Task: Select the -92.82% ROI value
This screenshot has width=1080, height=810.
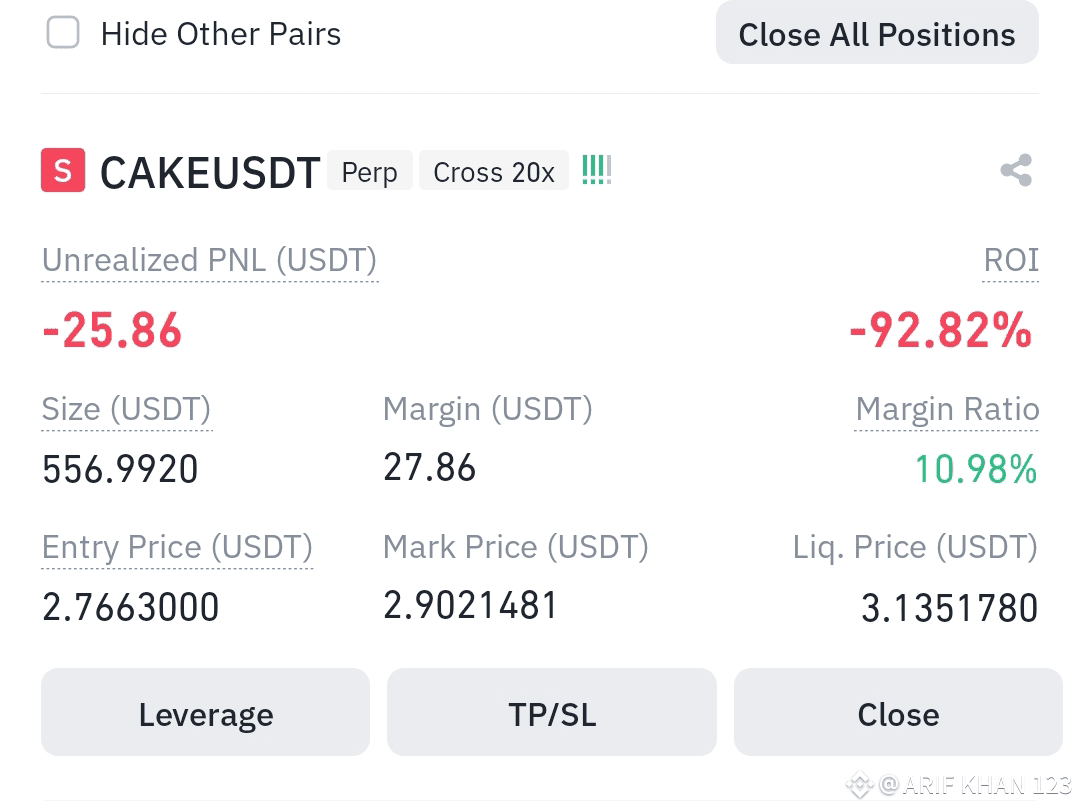Action: [941, 331]
